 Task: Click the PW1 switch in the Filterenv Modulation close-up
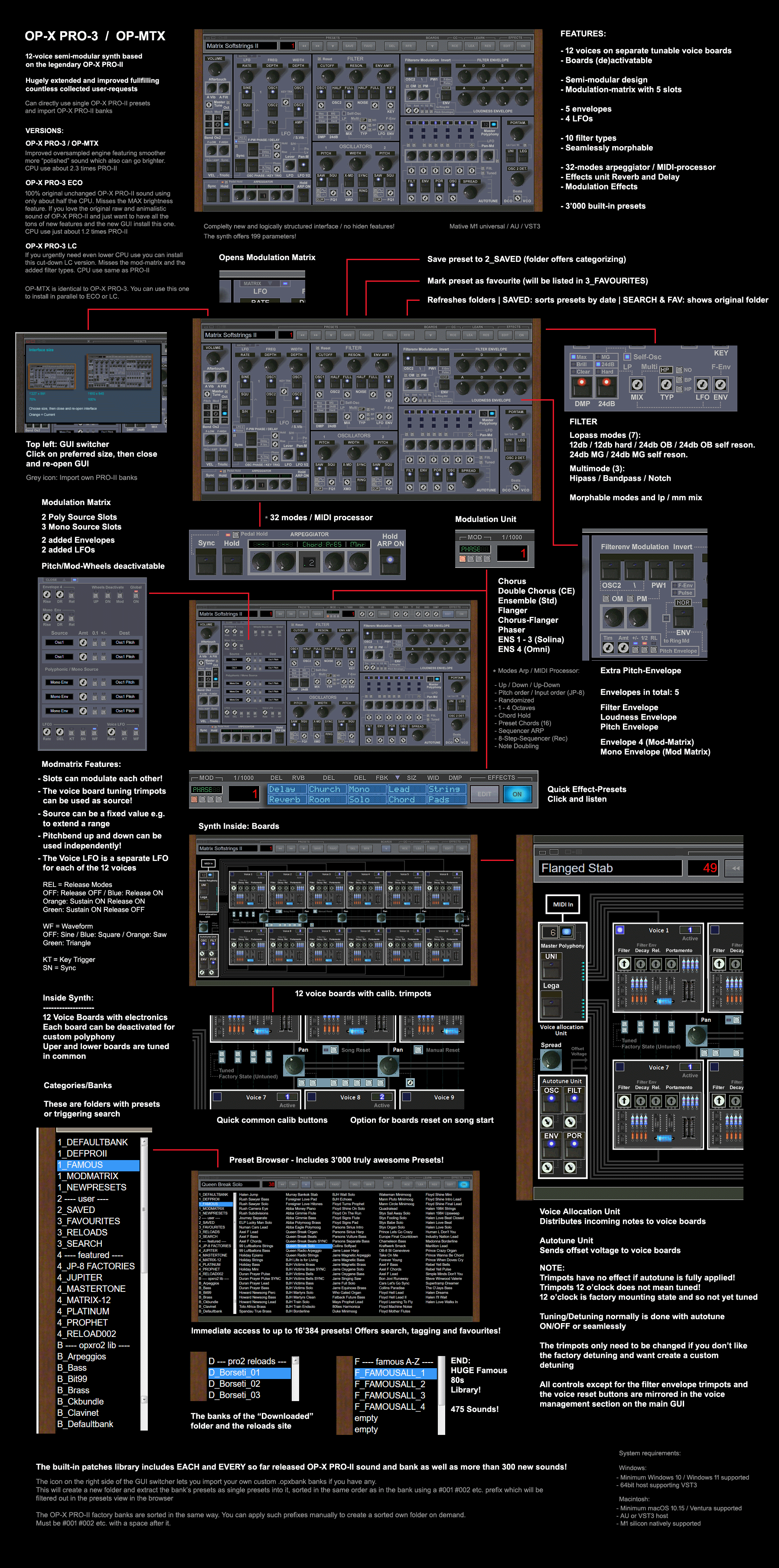click(x=658, y=570)
